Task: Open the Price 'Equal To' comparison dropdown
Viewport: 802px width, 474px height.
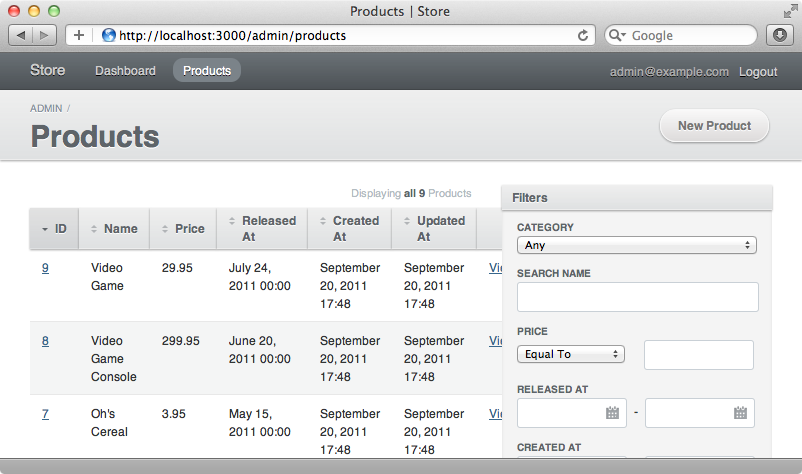Action: (571, 354)
